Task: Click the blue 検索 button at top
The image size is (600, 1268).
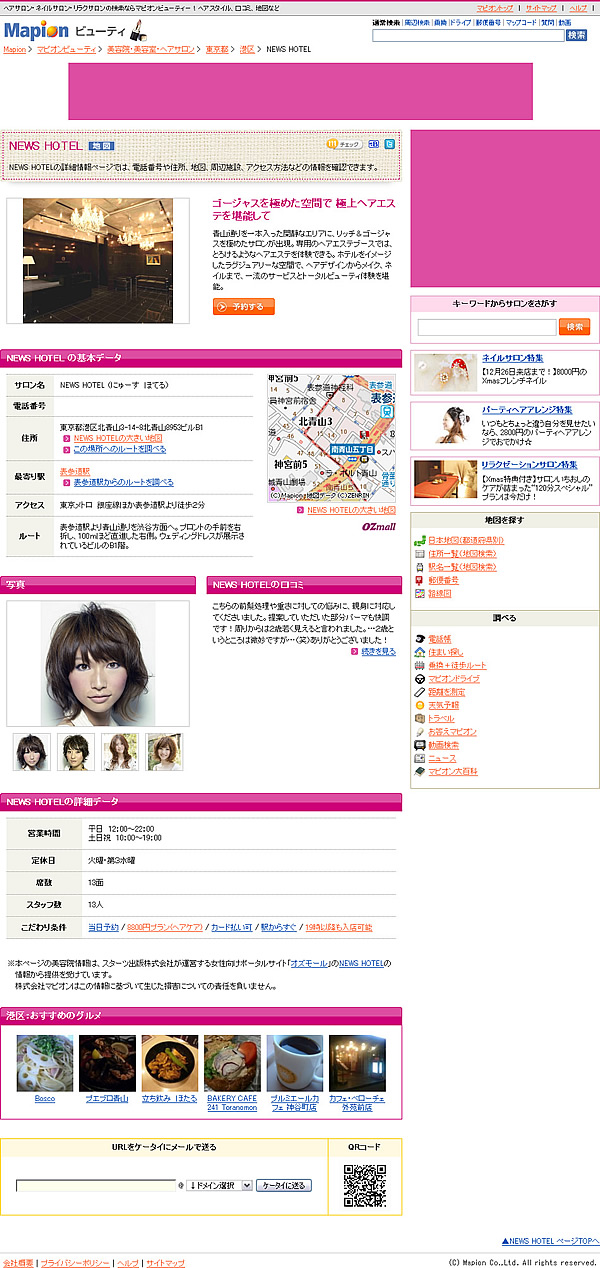Action: pos(577,35)
